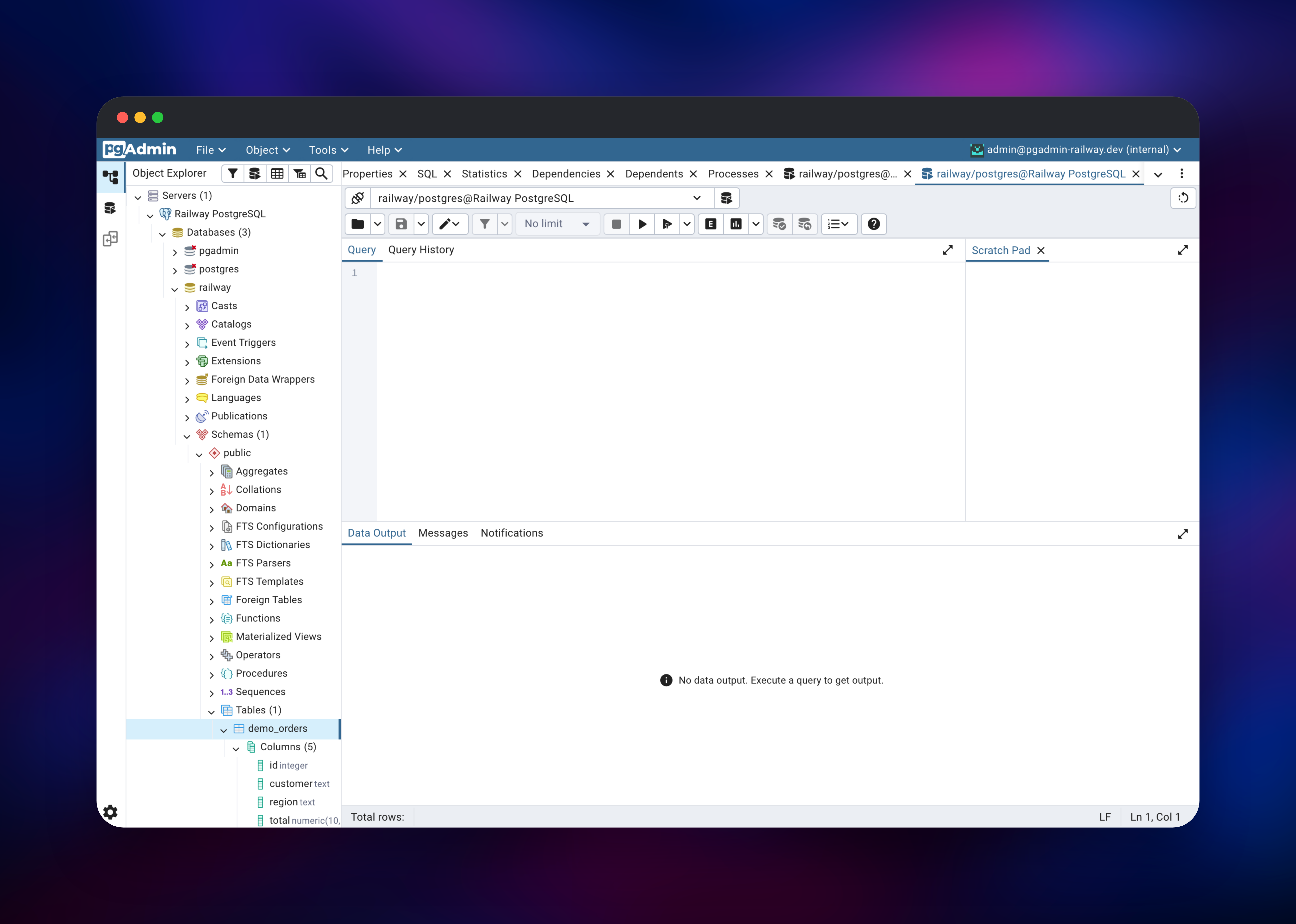The width and height of the screenshot is (1296, 924).
Task: Expand the Casts node
Action: coord(187,307)
